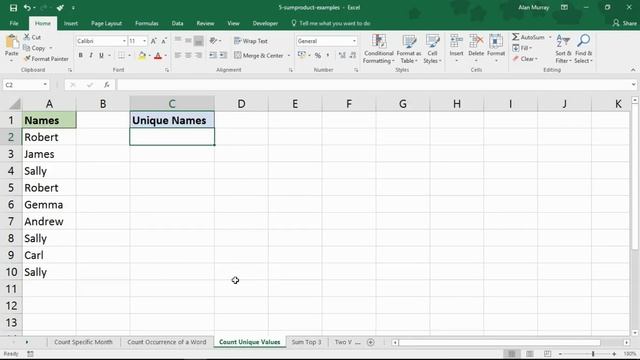
Task: Switch to the Page Layout tab
Action: pyautogui.click(x=106, y=23)
